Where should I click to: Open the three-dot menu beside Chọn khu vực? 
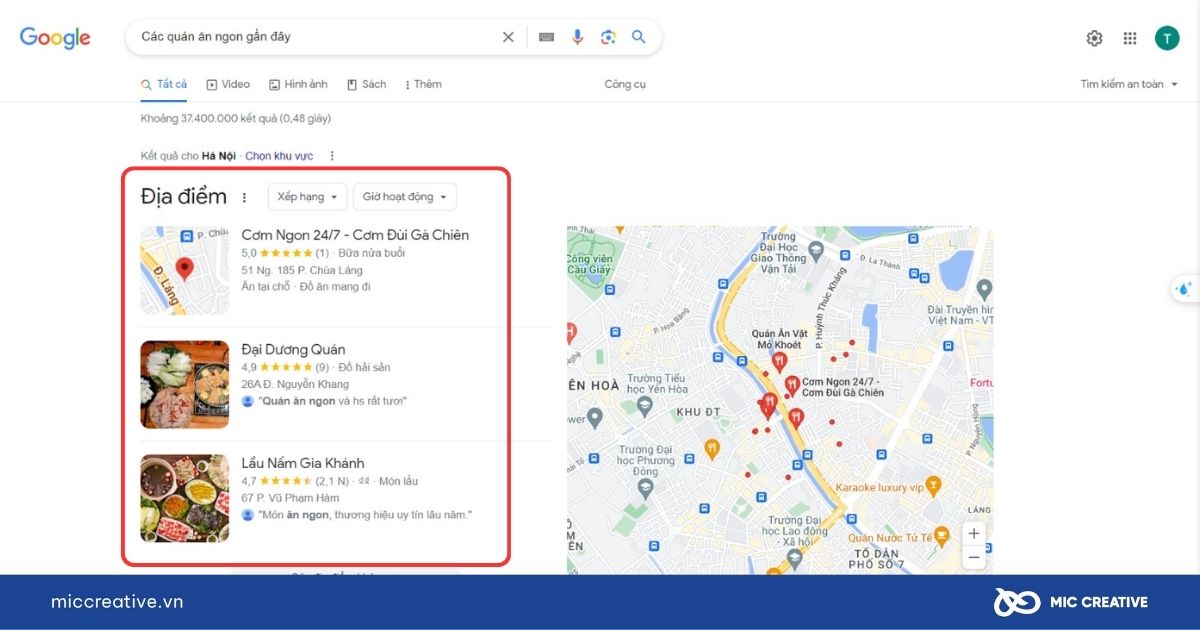click(332, 156)
